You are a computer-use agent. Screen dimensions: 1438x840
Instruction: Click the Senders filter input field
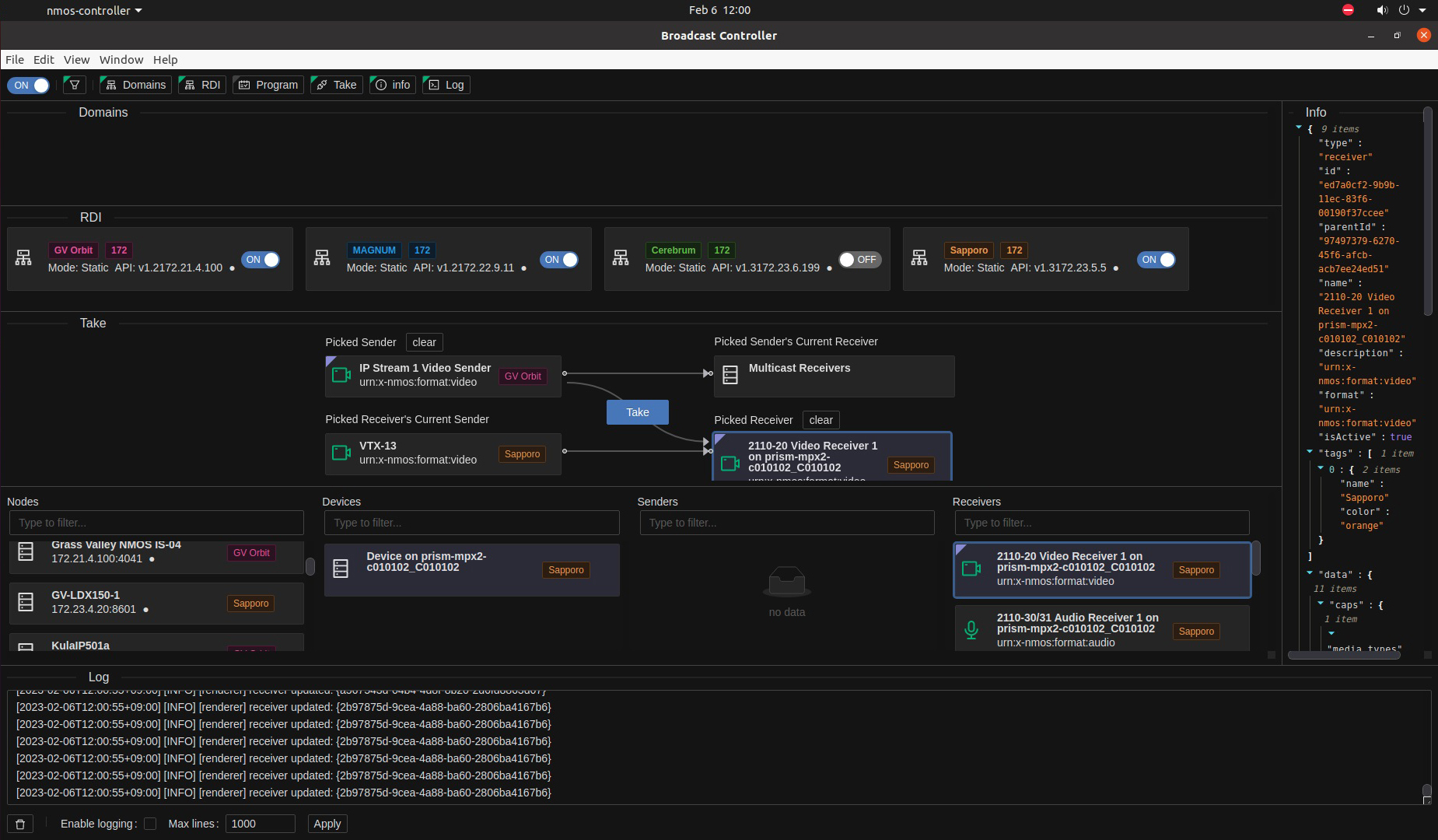(786, 523)
